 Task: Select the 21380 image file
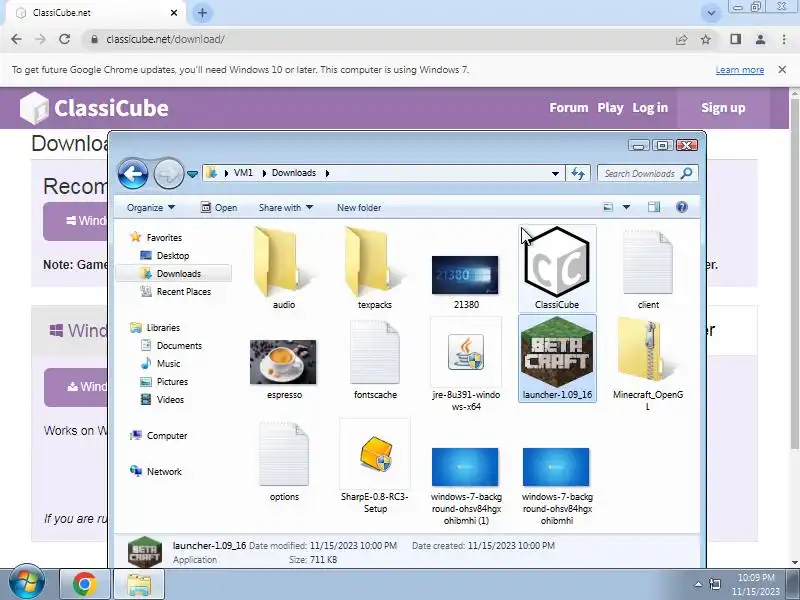[466, 276]
